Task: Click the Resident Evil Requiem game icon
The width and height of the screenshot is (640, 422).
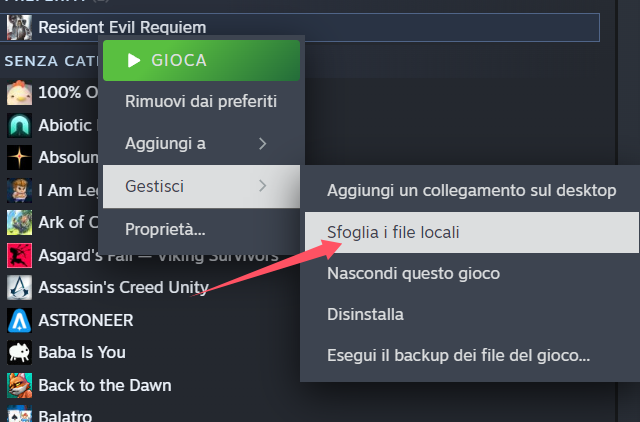Action: [x=19, y=27]
